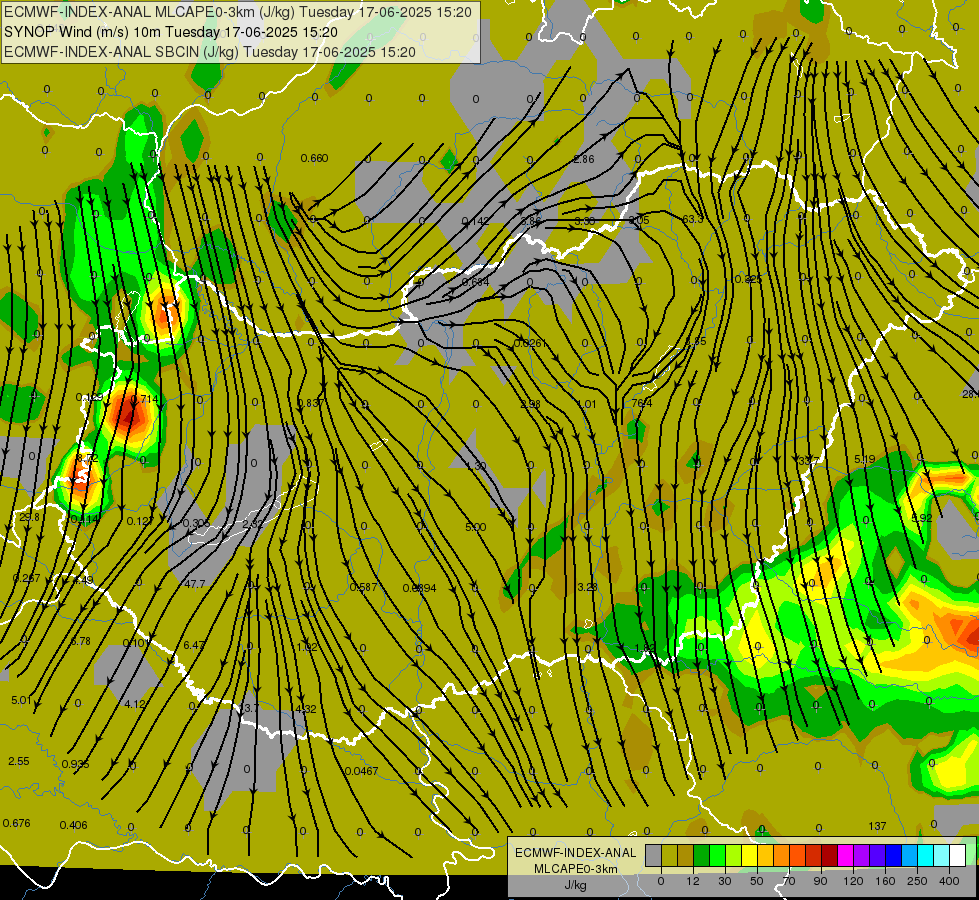Select the olive swatch in the color legend
Viewport: 979px width, 900px height.
670,856
